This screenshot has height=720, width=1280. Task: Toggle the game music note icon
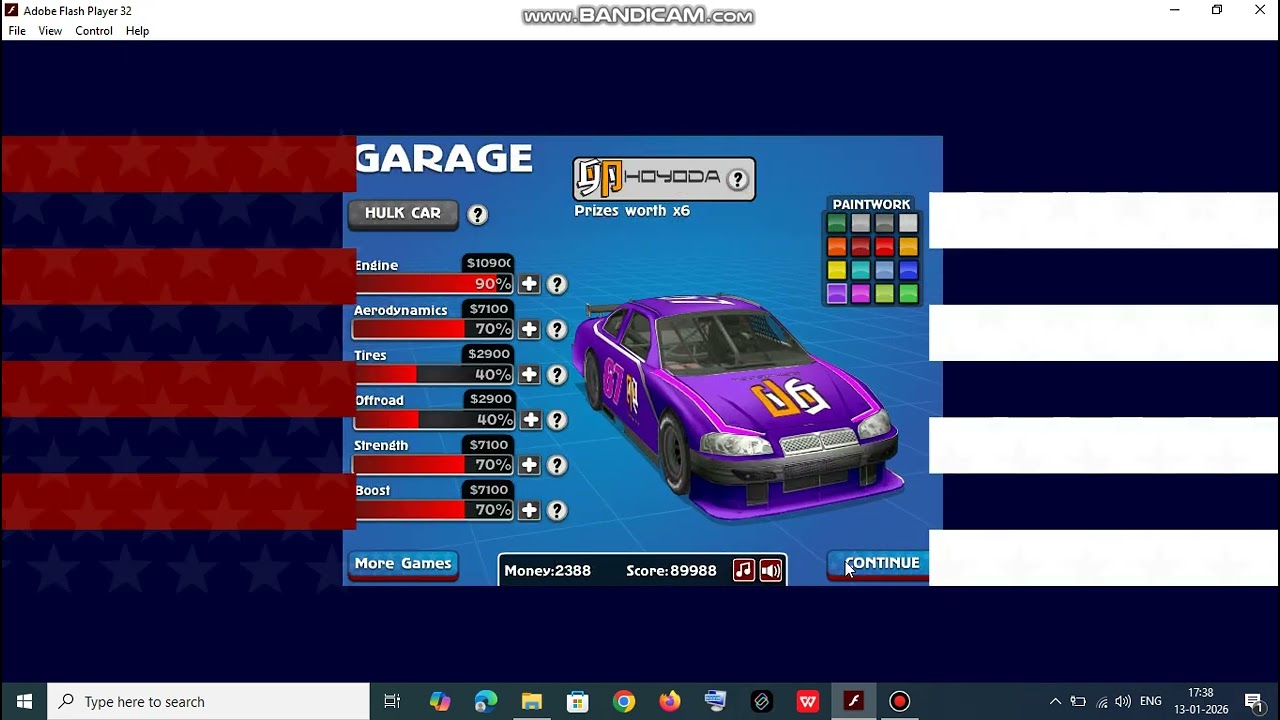pos(743,570)
